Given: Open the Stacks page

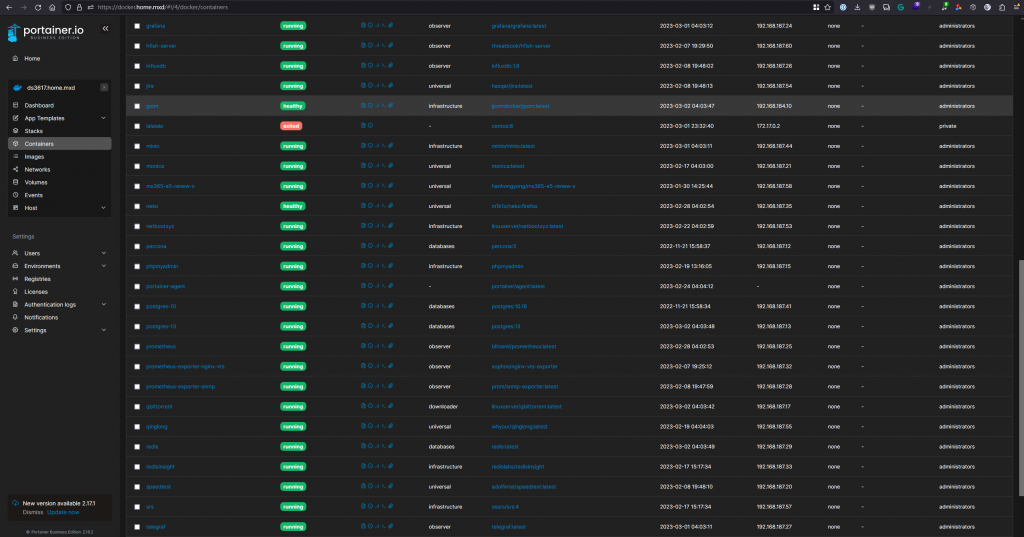Looking at the screenshot, I should [33, 131].
